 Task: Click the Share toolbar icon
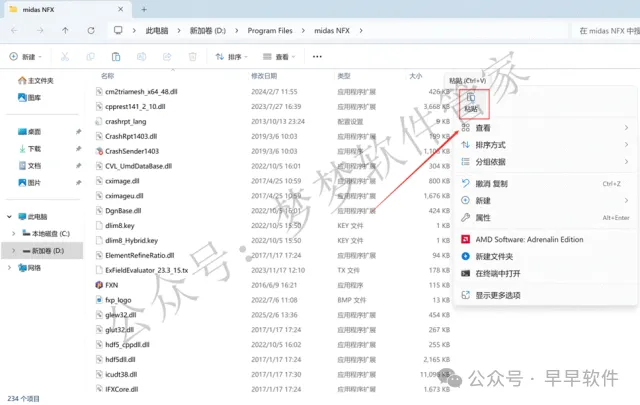[x=167, y=57]
